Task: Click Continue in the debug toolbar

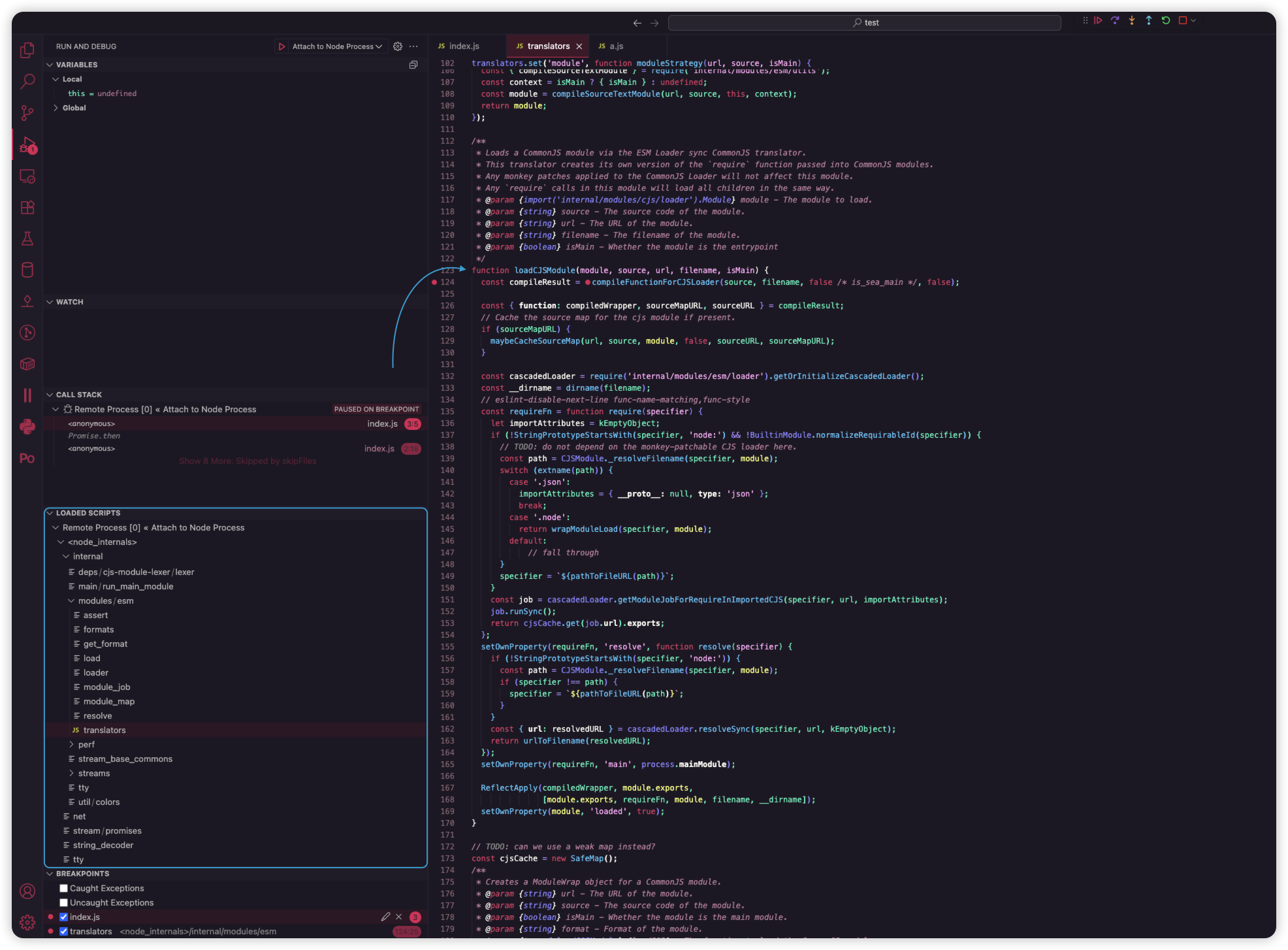Action: coord(1098,21)
